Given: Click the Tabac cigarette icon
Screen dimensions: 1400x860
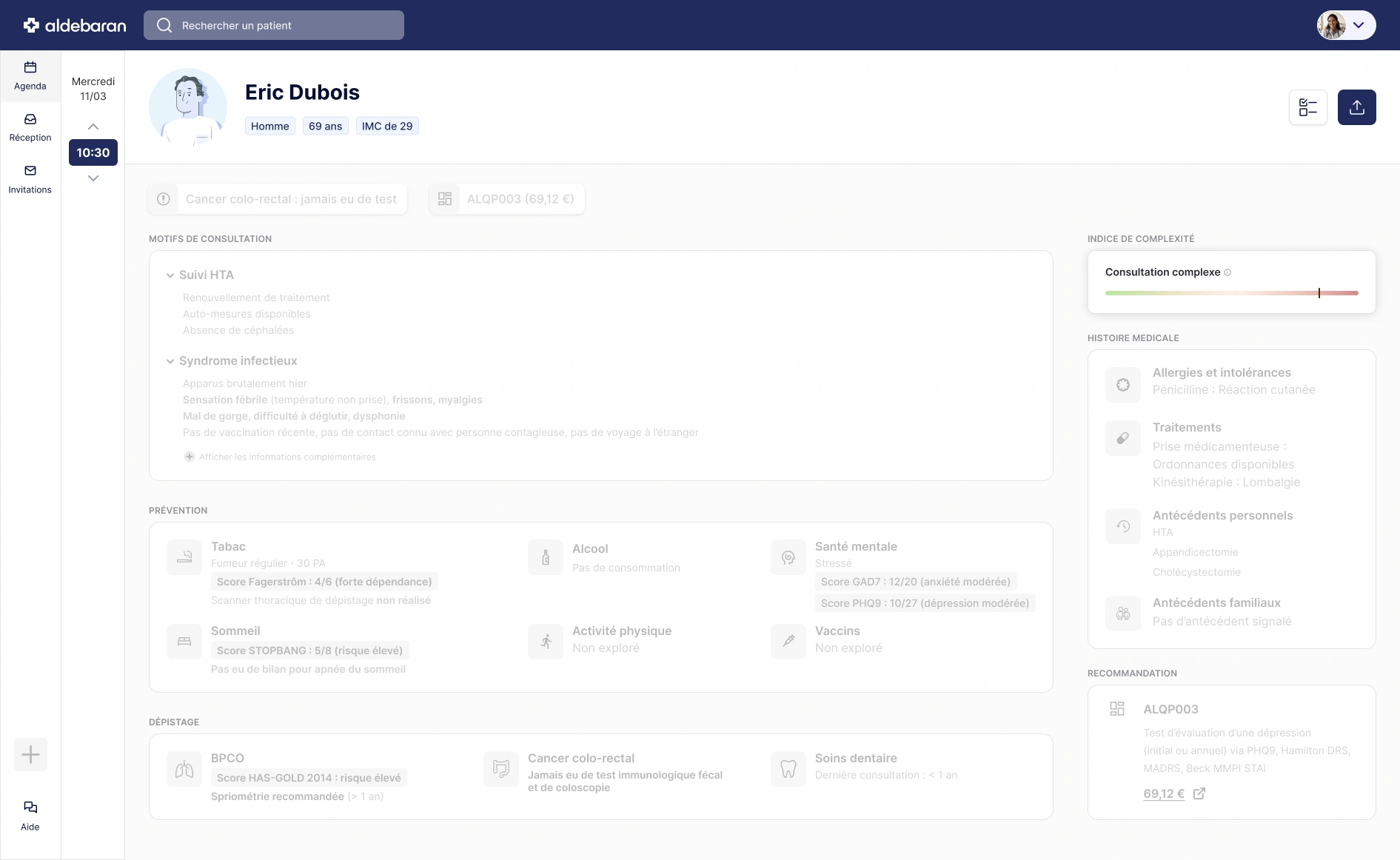Looking at the screenshot, I should [184, 557].
